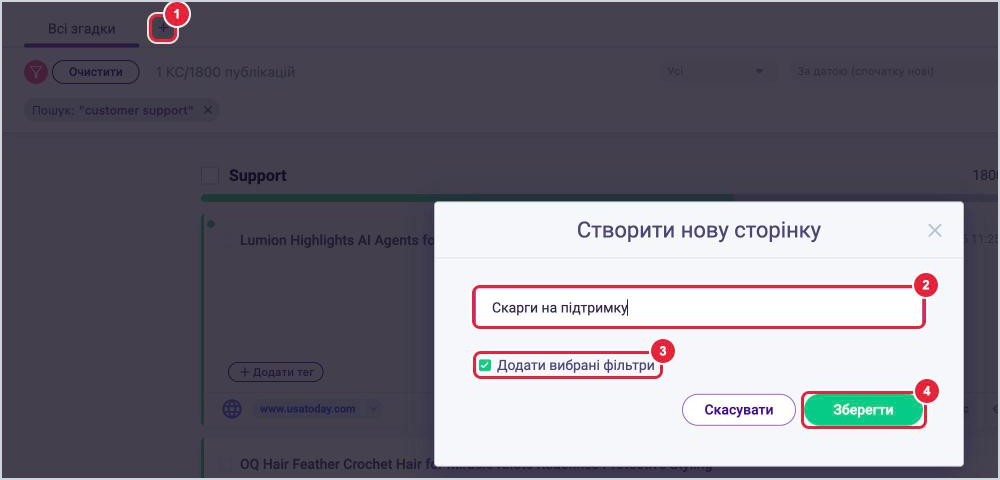The height and width of the screenshot is (480, 1000).
Task: Open the За датою sort dropdown
Action: click(x=893, y=71)
